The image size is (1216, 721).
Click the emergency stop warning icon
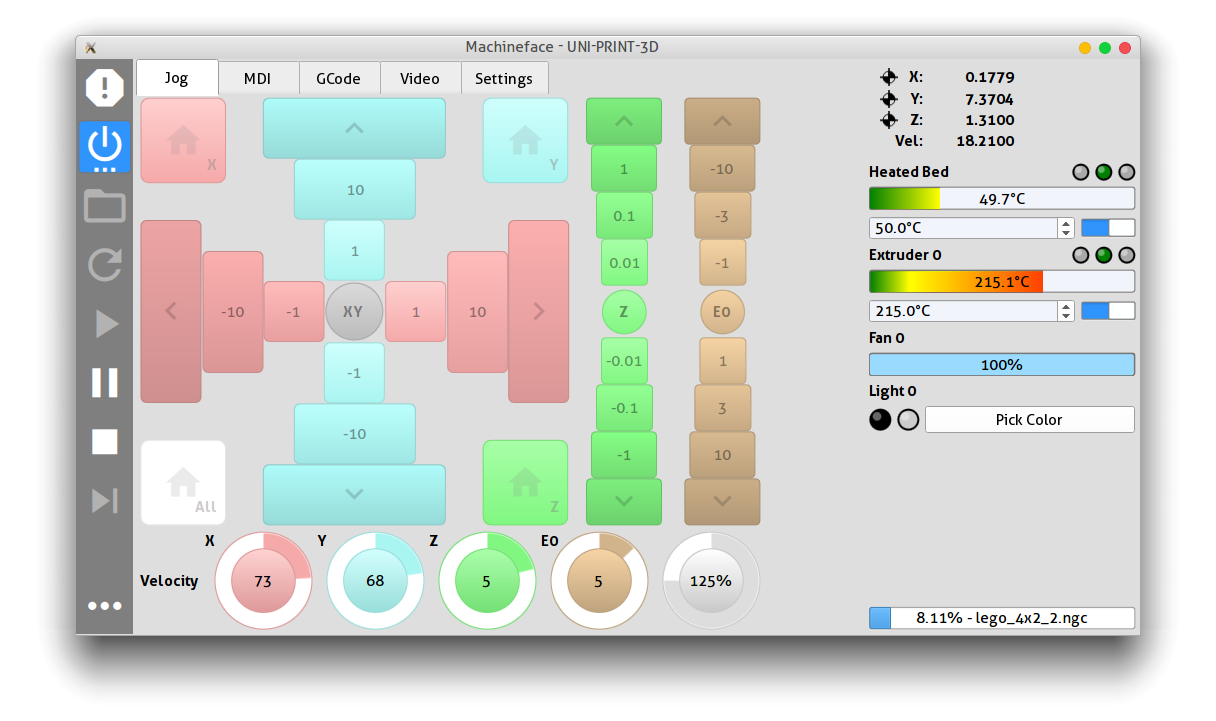[105, 88]
